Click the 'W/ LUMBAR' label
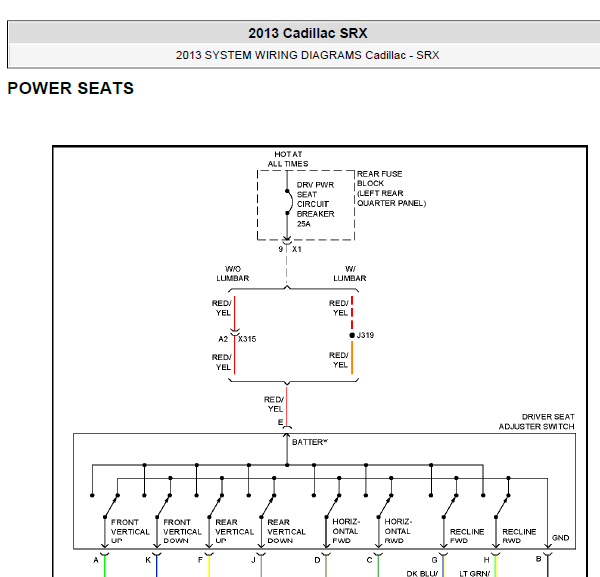 click(x=349, y=274)
